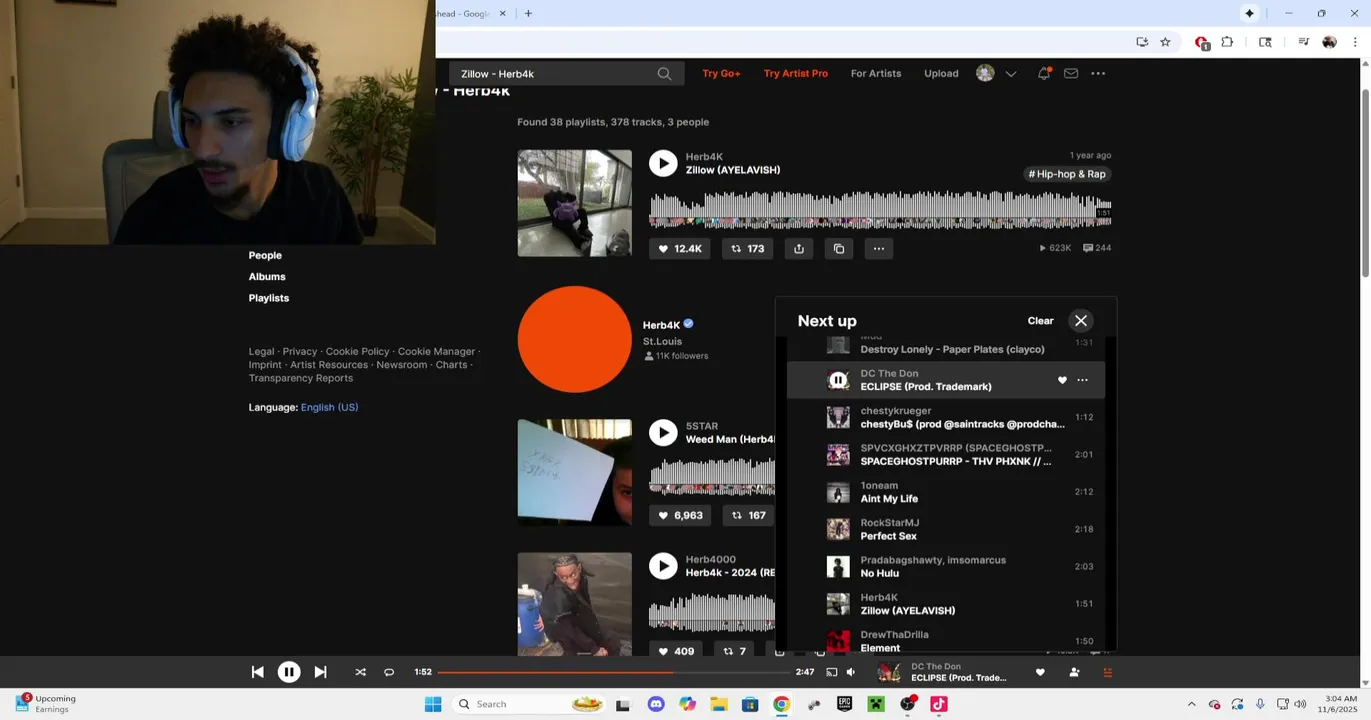
Task: Follow DC The Don from player bar
Action: [x=1074, y=673]
